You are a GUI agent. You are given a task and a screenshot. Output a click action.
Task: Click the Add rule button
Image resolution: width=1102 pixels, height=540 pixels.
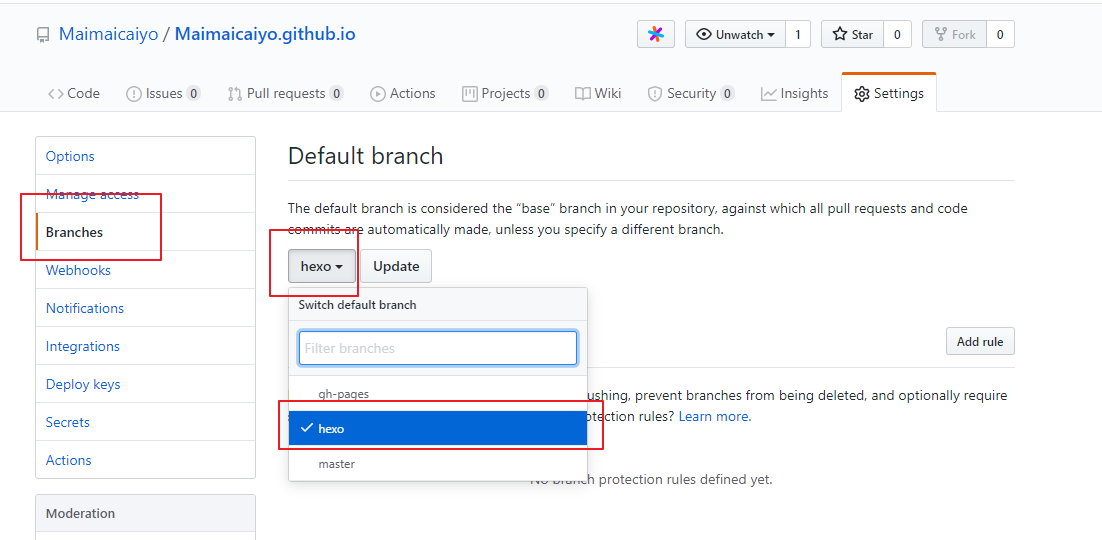coord(980,342)
